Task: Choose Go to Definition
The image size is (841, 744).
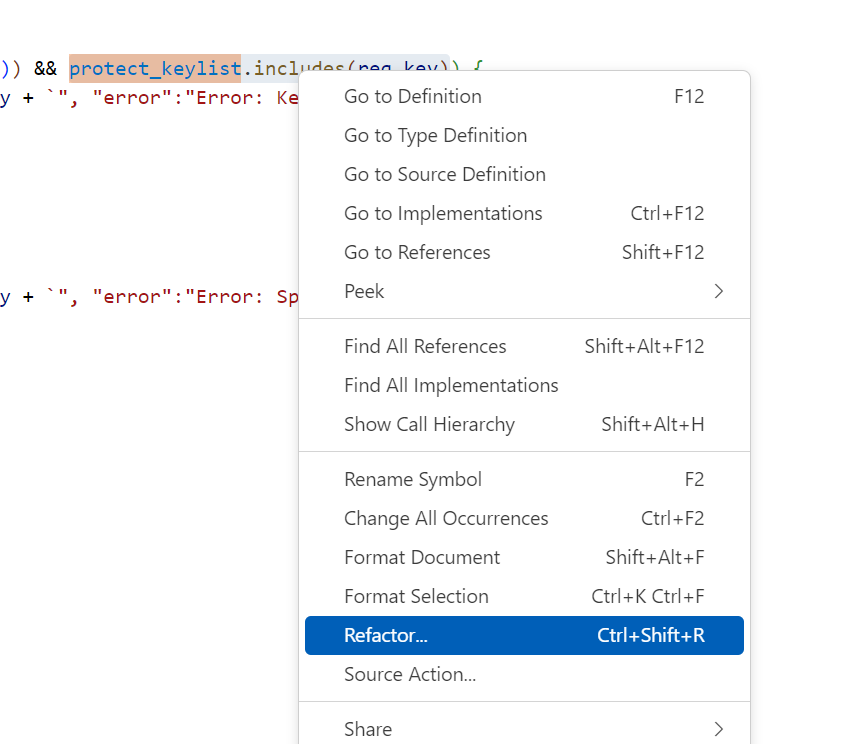Action: [413, 97]
